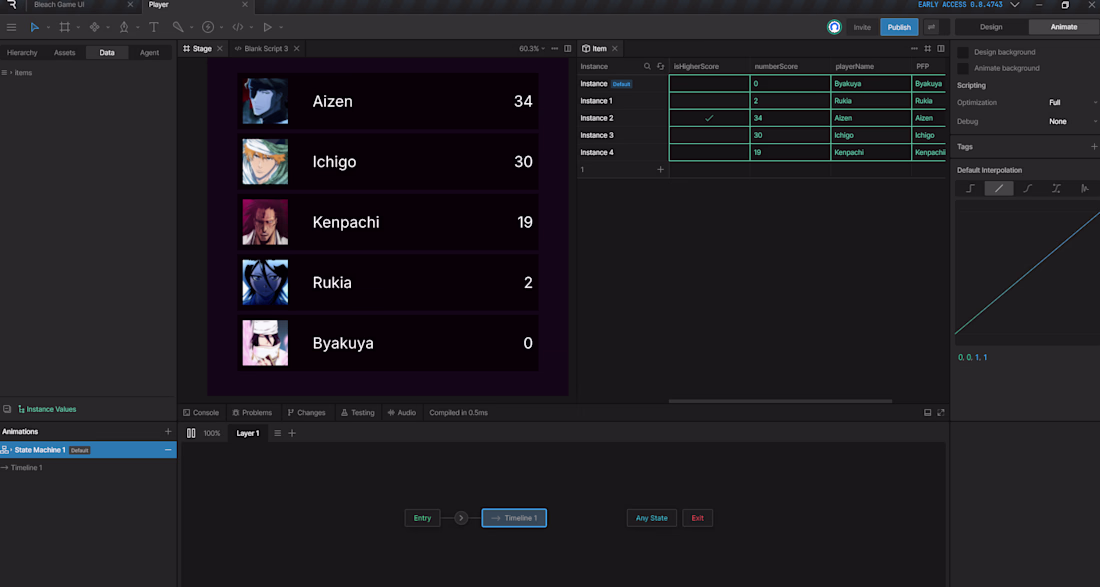Viewport: 1100px width, 587px height.
Task: Switch to the Hierarchy tab
Action: tap(22, 53)
